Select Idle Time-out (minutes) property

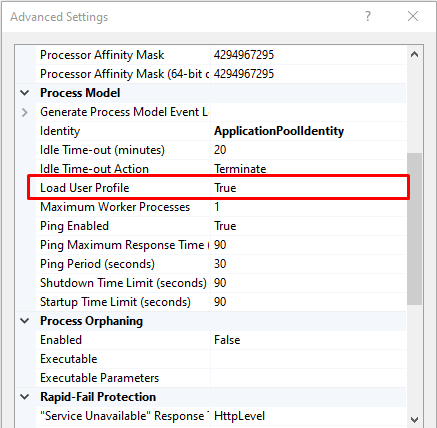(x=102, y=150)
